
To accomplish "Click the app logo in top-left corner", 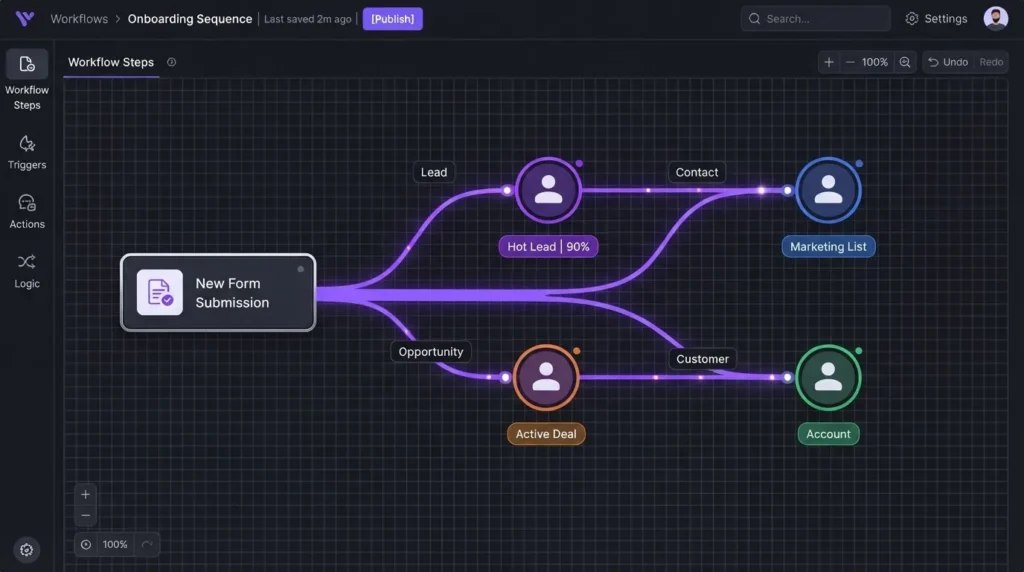I will (x=25, y=18).
